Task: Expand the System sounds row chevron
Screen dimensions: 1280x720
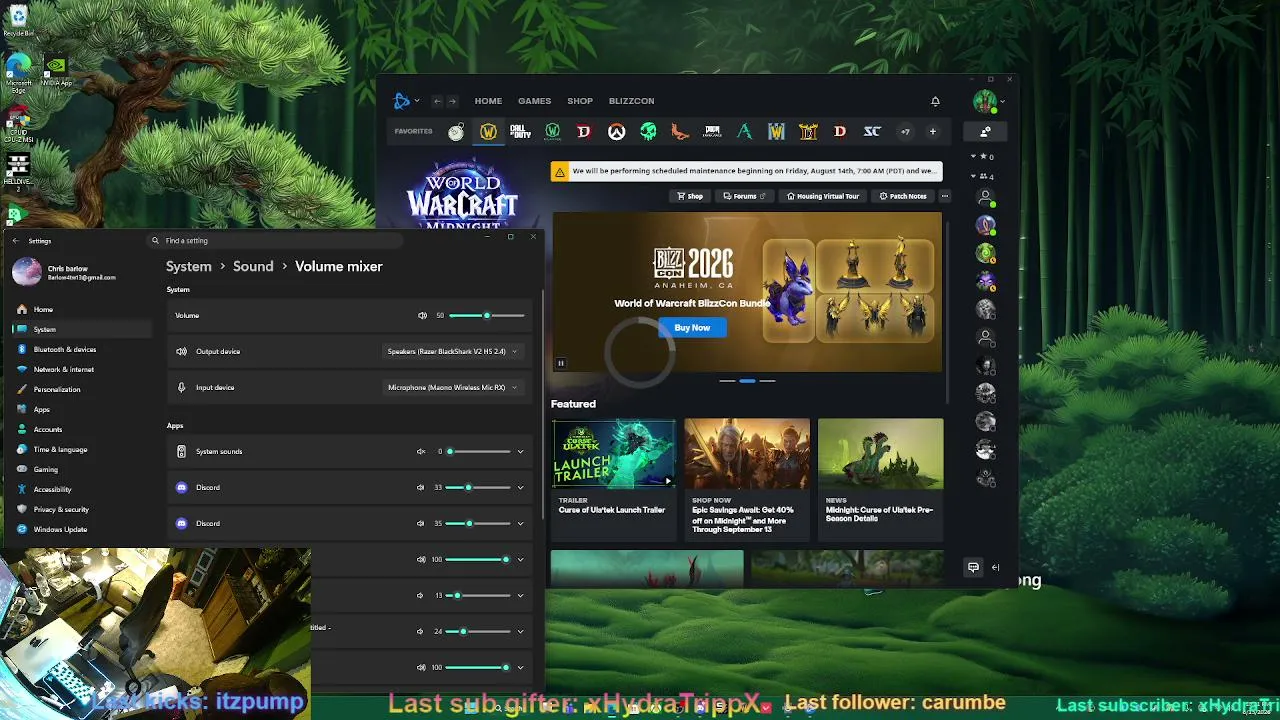Action: click(520, 452)
